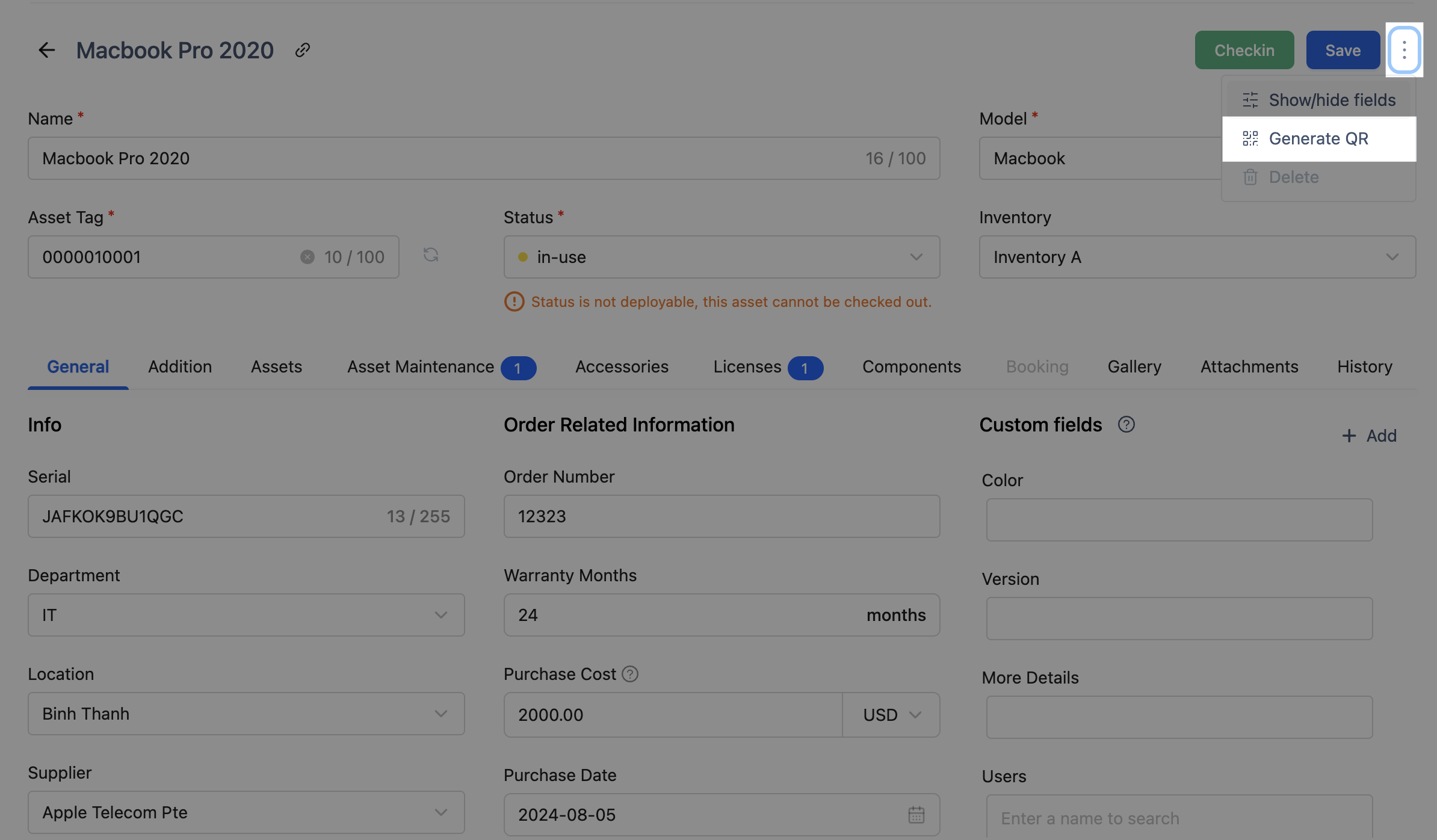Expand the Location Binh Thanh dropdown
The image size is (1437, 840).
point(246,714)
